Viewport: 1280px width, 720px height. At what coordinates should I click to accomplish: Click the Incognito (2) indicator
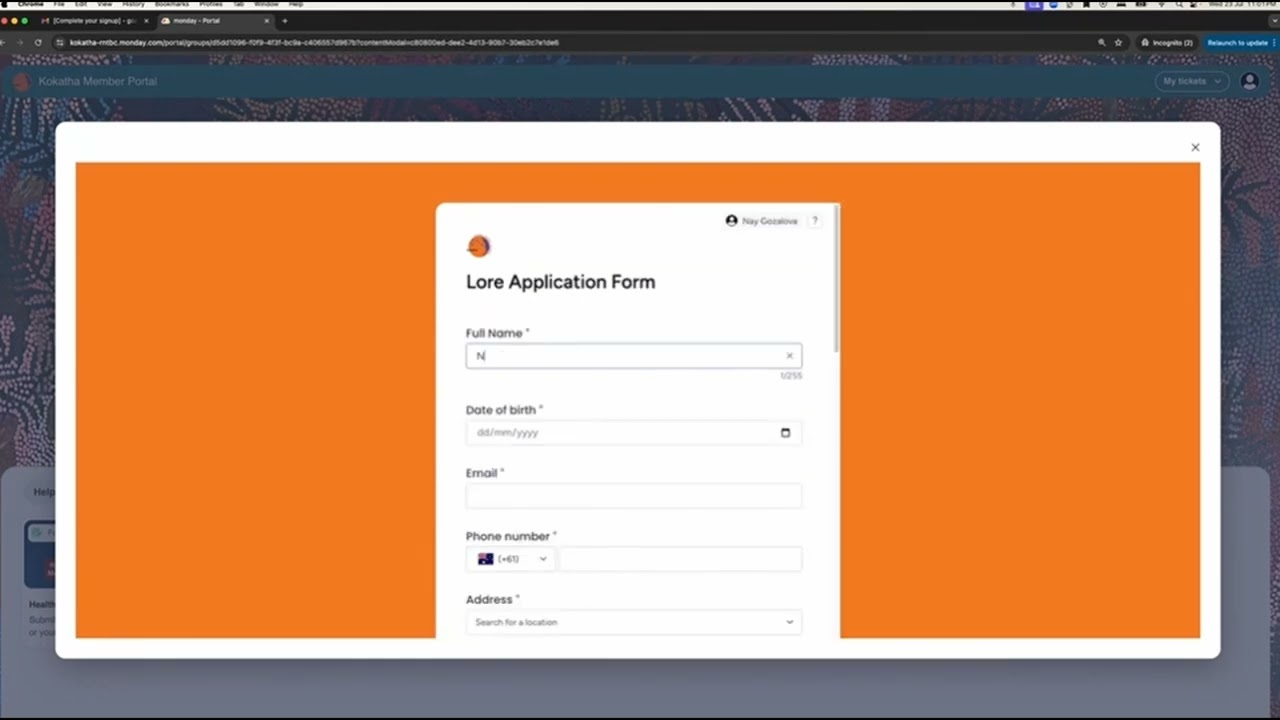1167,42
